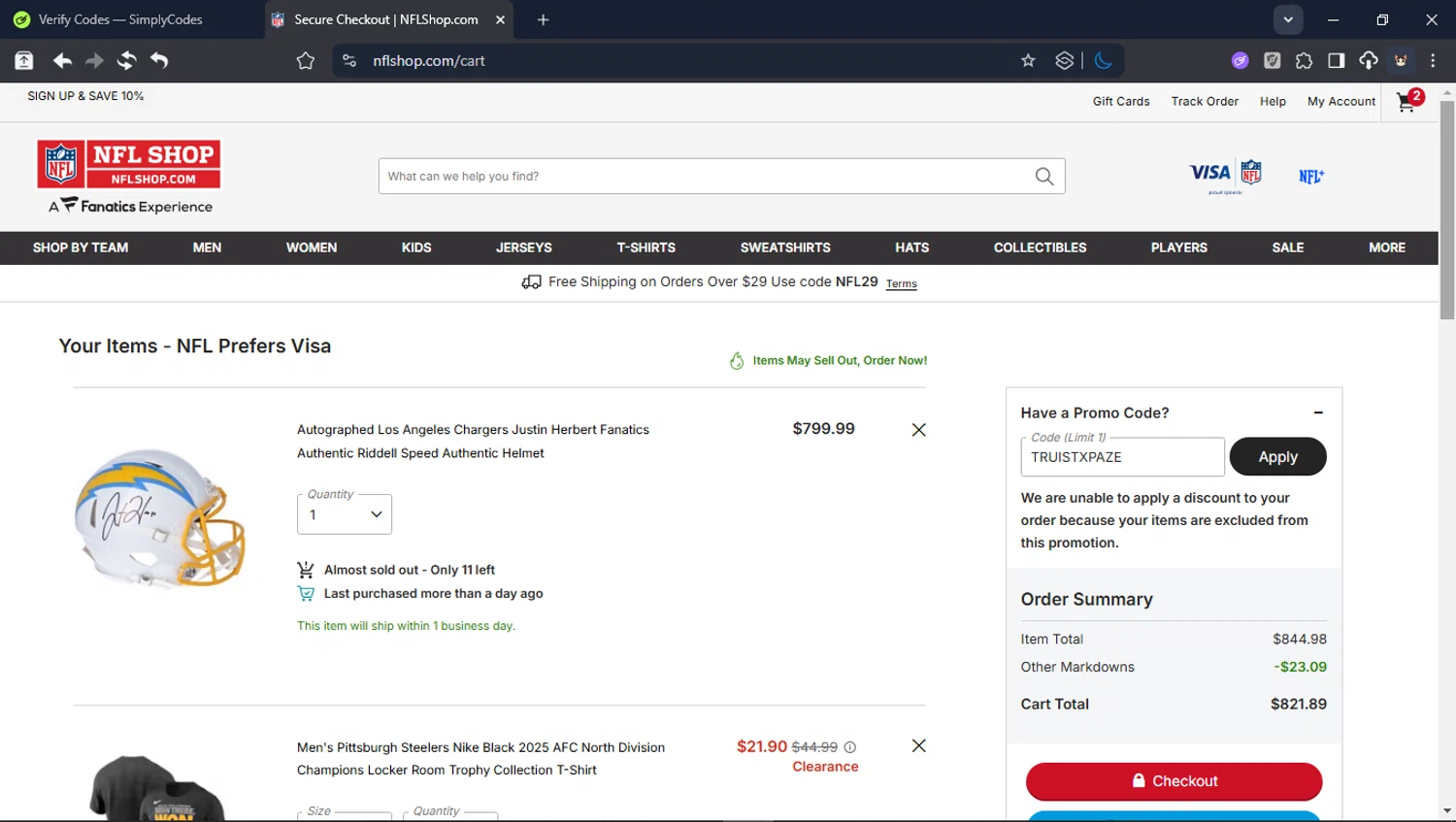Open the COLLECTIBLES menu
The width and height of the screenshot is (1456, 822).
(x=1041, y=247)
